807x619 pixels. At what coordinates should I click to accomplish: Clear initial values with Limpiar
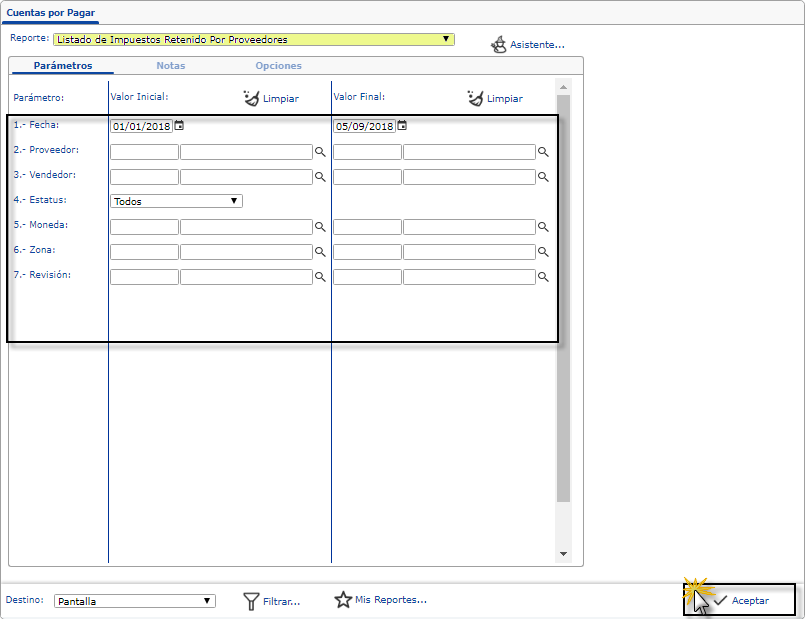click(270, 98)
